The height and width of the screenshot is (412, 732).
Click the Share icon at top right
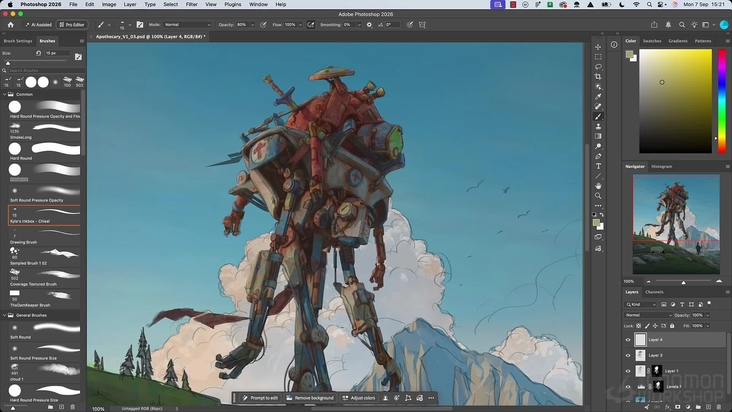pos(654,25)
